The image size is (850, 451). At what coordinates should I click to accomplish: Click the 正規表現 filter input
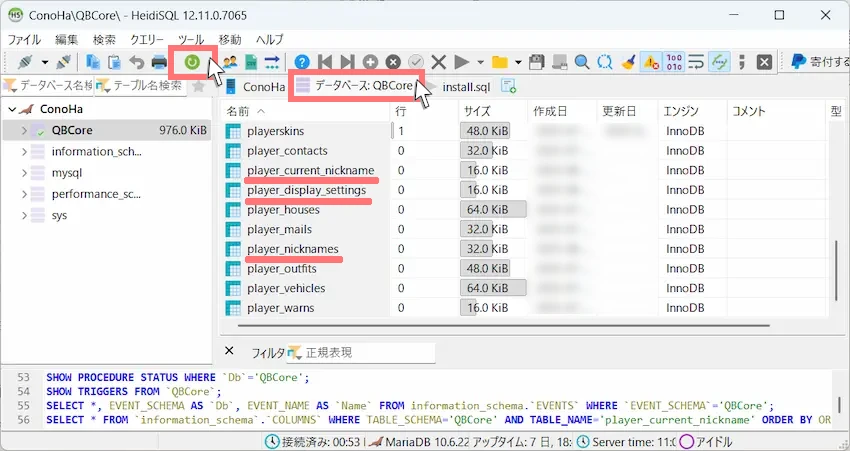(x=360, y=352)
